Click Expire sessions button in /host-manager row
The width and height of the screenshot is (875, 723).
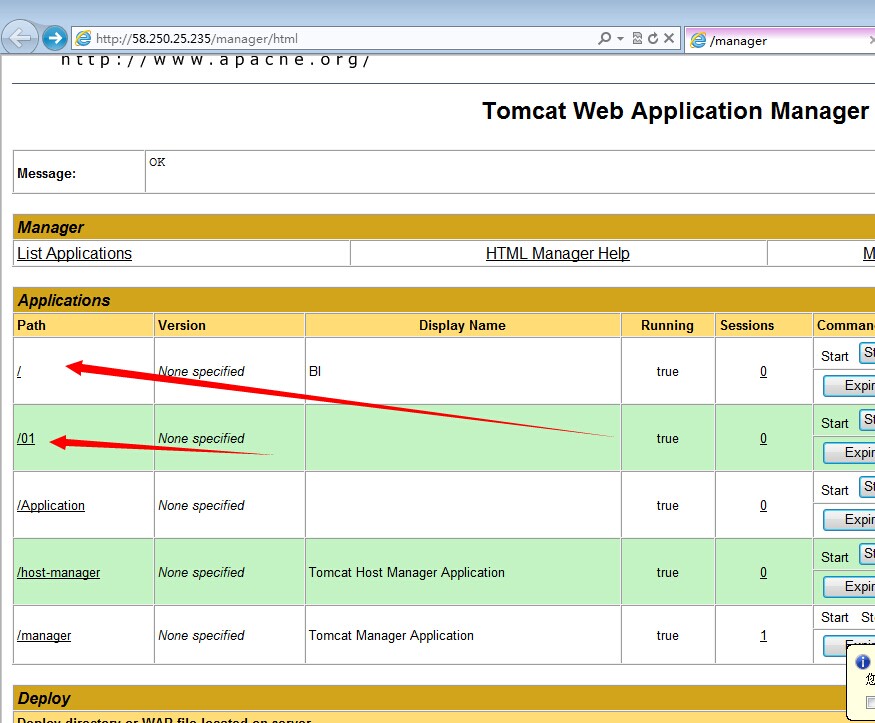pyautogui.click(x=849, y=586)
